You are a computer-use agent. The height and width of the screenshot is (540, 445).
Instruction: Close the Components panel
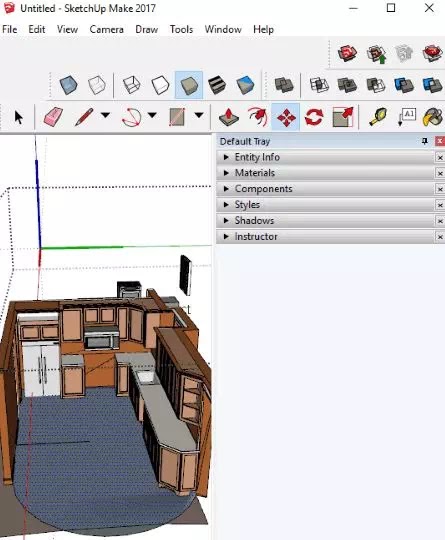point(440,189)
